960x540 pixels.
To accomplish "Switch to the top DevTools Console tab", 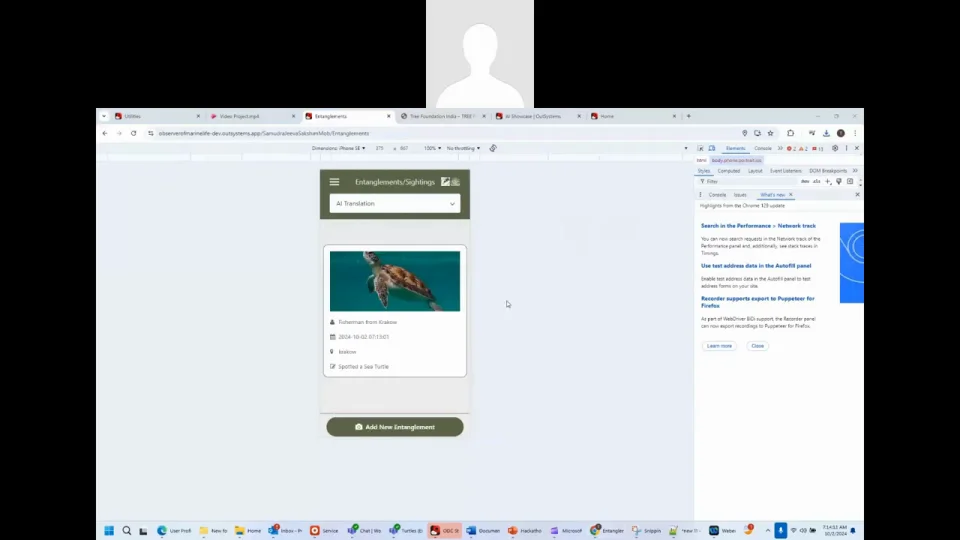I will 763,148.
